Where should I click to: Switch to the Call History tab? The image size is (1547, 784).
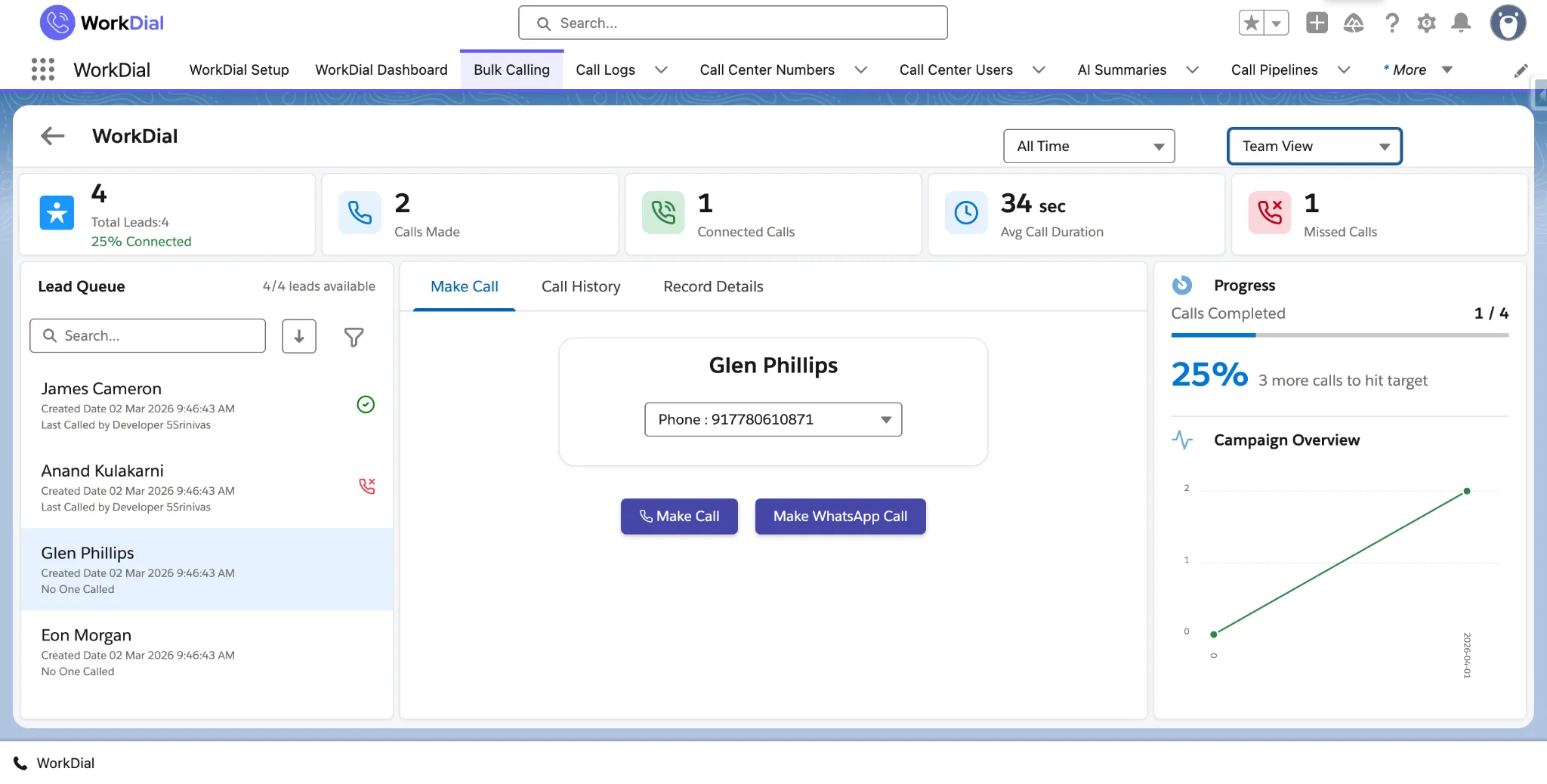tap(581, 286)
